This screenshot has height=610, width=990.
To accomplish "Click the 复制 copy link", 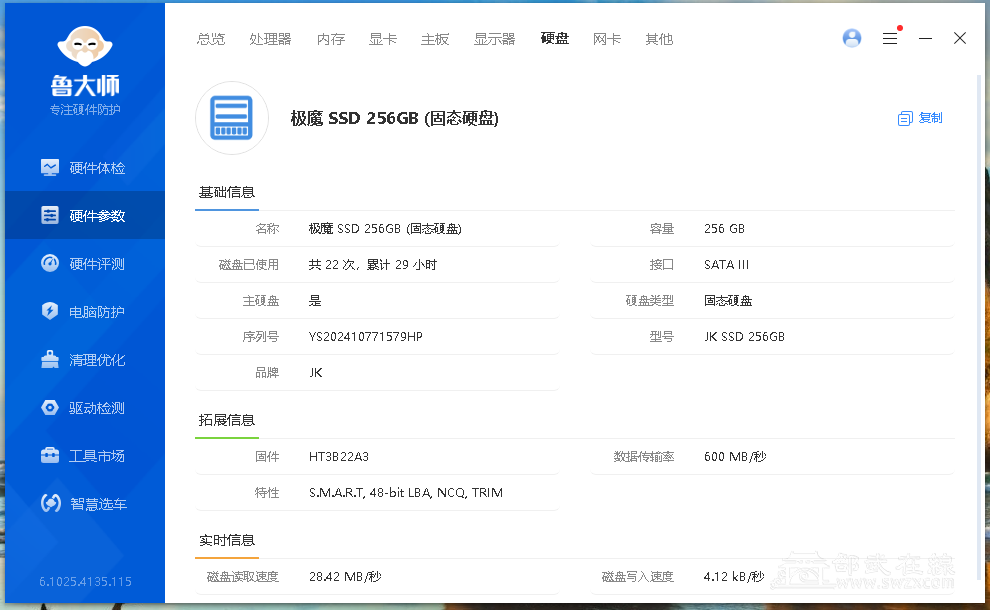I will pyautogui.click(x=930, y=118).
